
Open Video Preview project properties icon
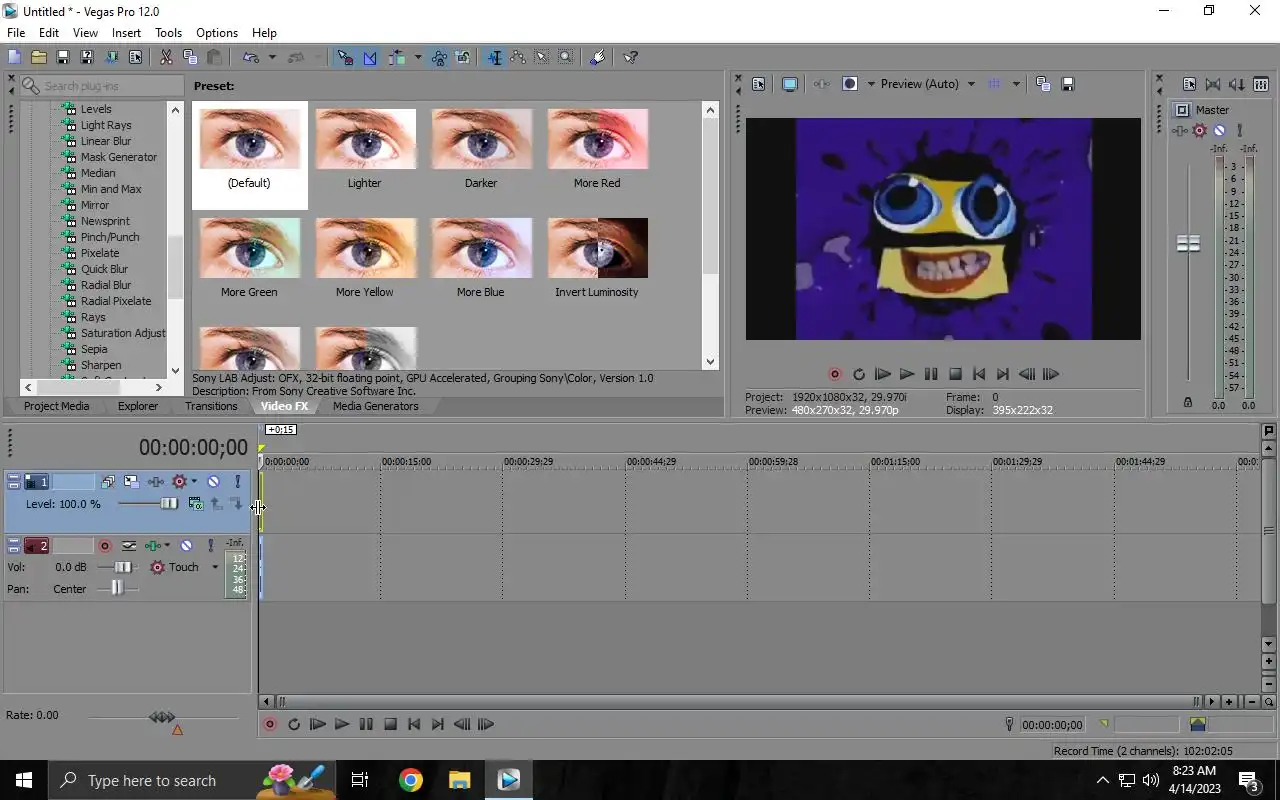pos(758,84)
